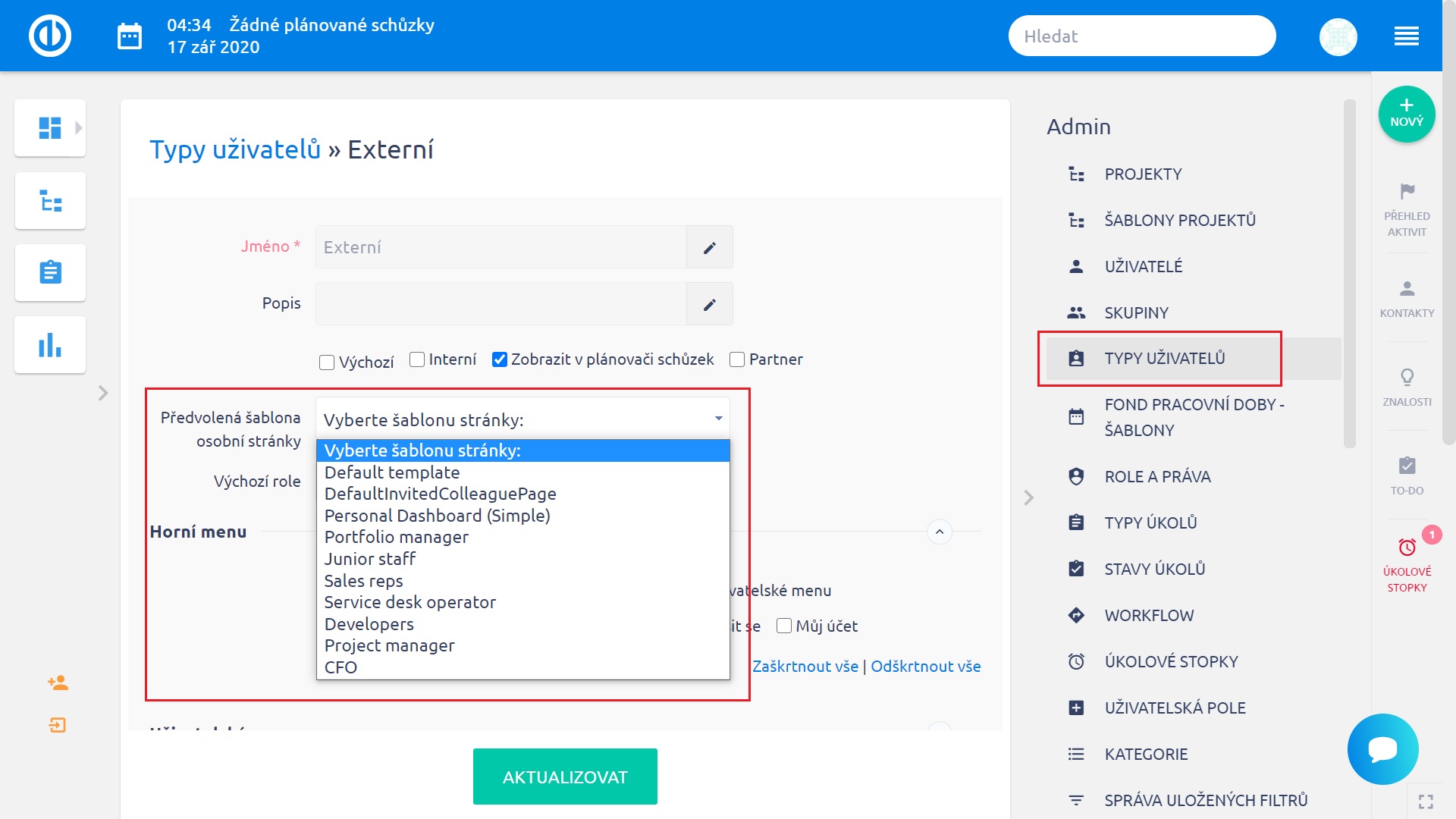Open Uživatelé in Admin menu

(1143, 266)
